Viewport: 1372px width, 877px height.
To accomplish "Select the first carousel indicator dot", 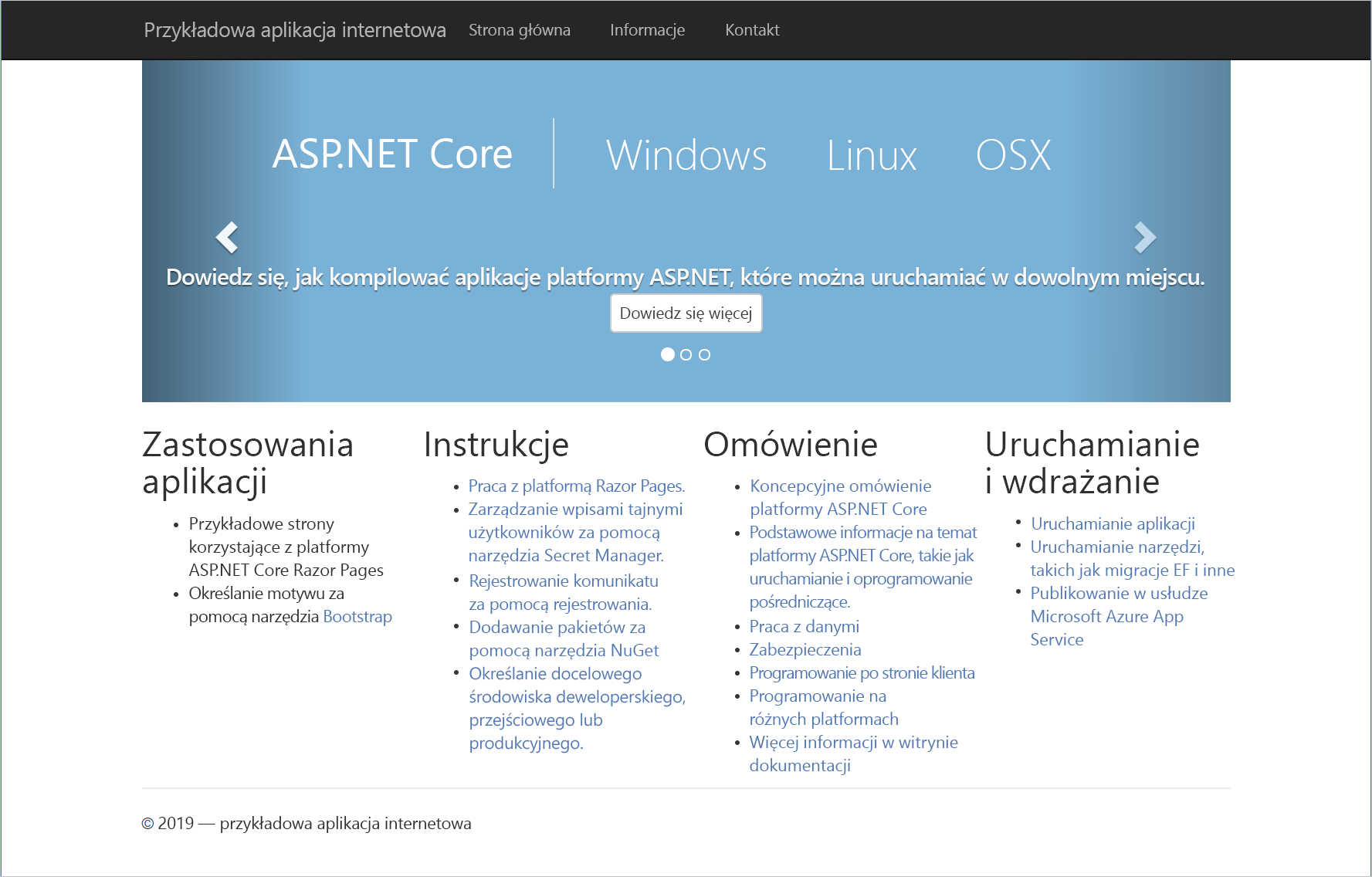I will [668, 354].
